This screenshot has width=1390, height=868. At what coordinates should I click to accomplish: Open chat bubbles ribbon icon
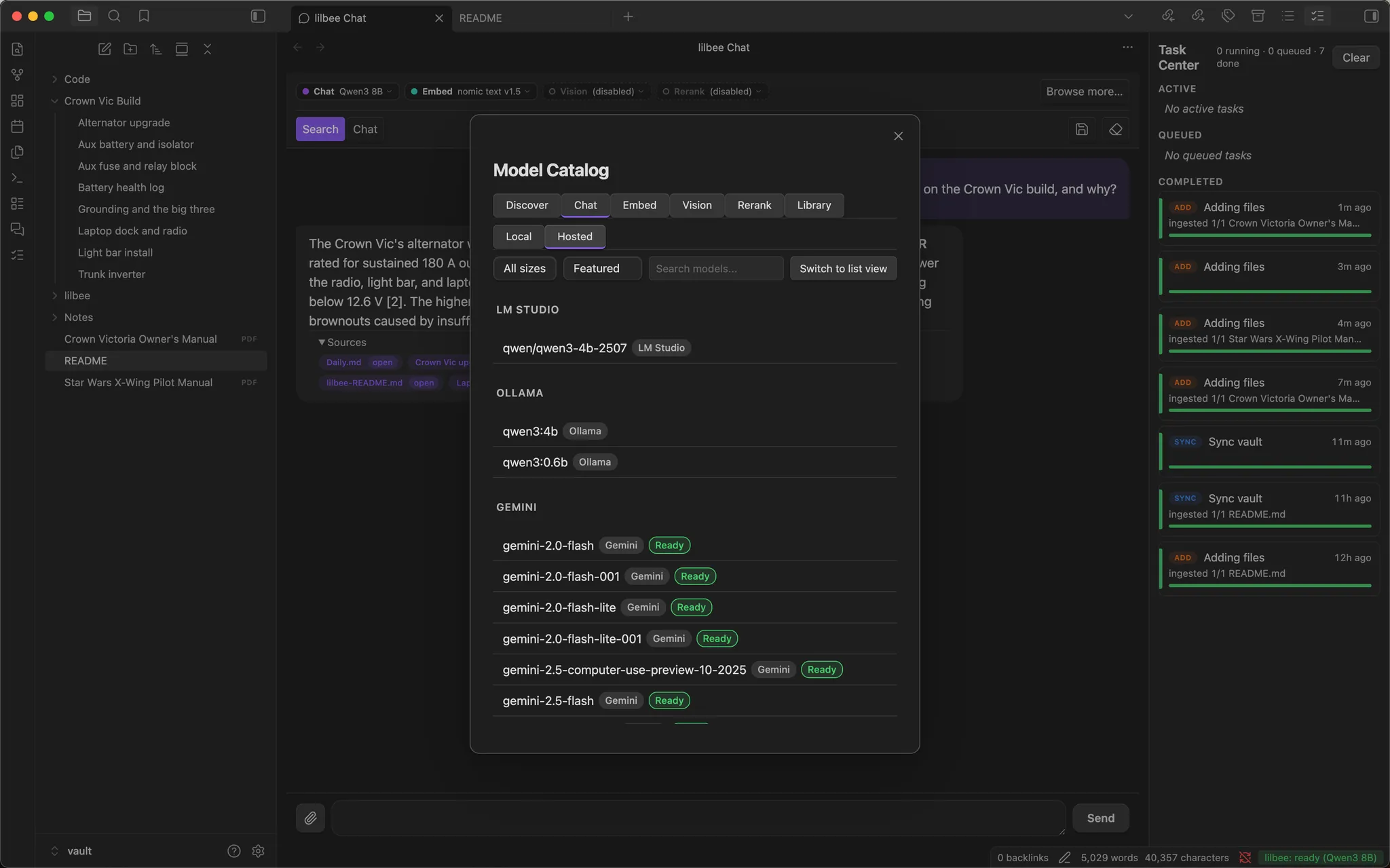(x=18, y=229)
